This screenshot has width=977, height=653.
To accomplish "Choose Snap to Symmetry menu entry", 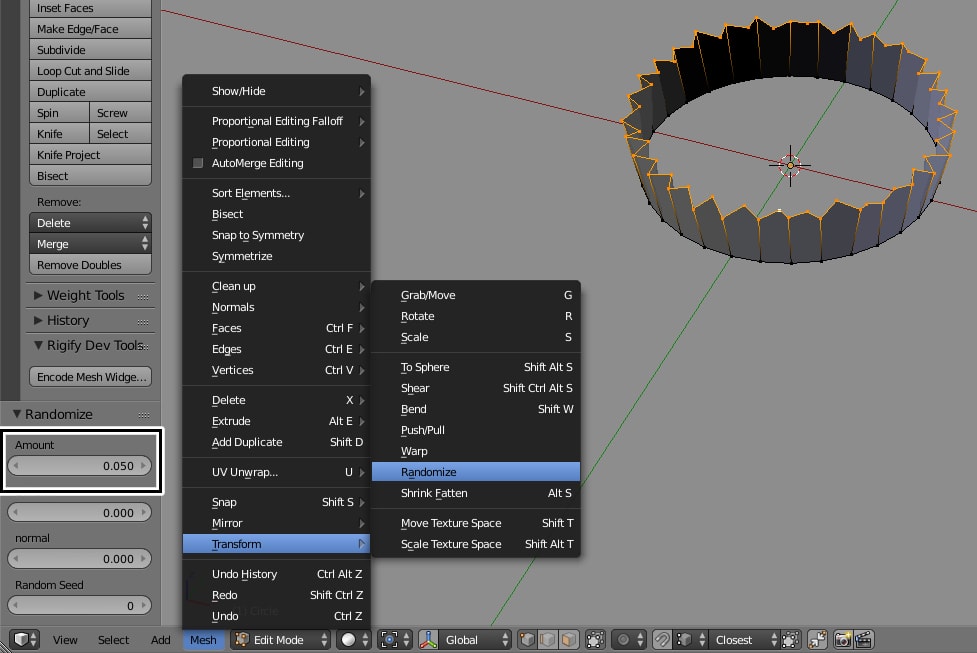I will coord(276,235).
